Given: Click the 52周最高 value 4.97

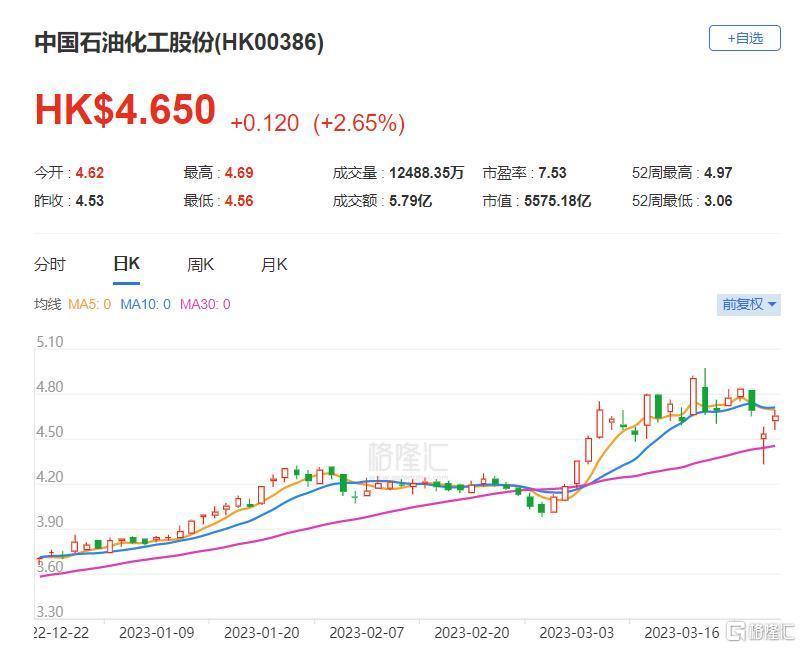Looking at the screenshot, I should pos(718,173).
